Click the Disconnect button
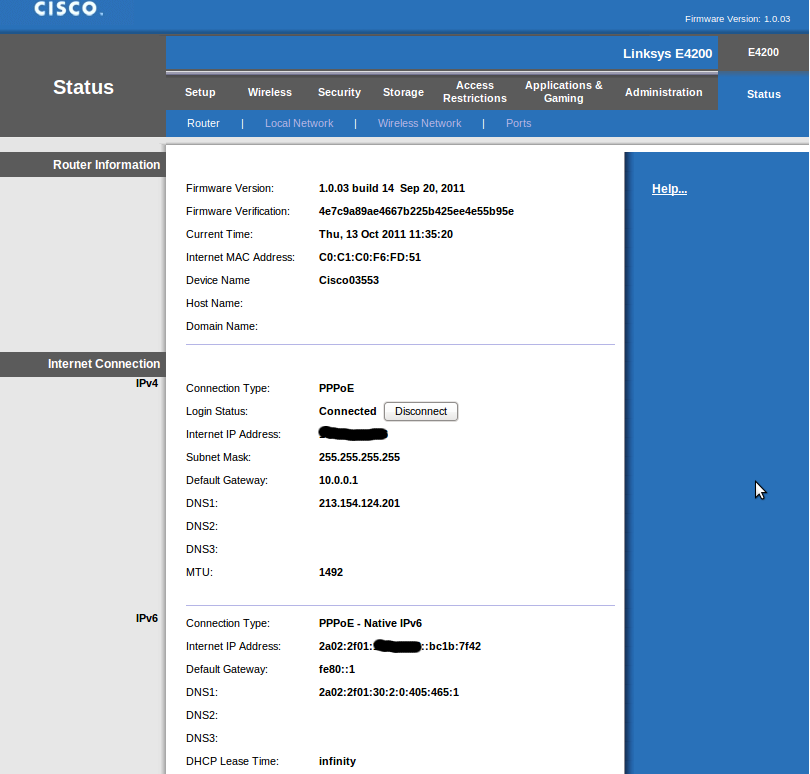The height and width of the screenshot is (774, 810). click(x=421, y=411)
